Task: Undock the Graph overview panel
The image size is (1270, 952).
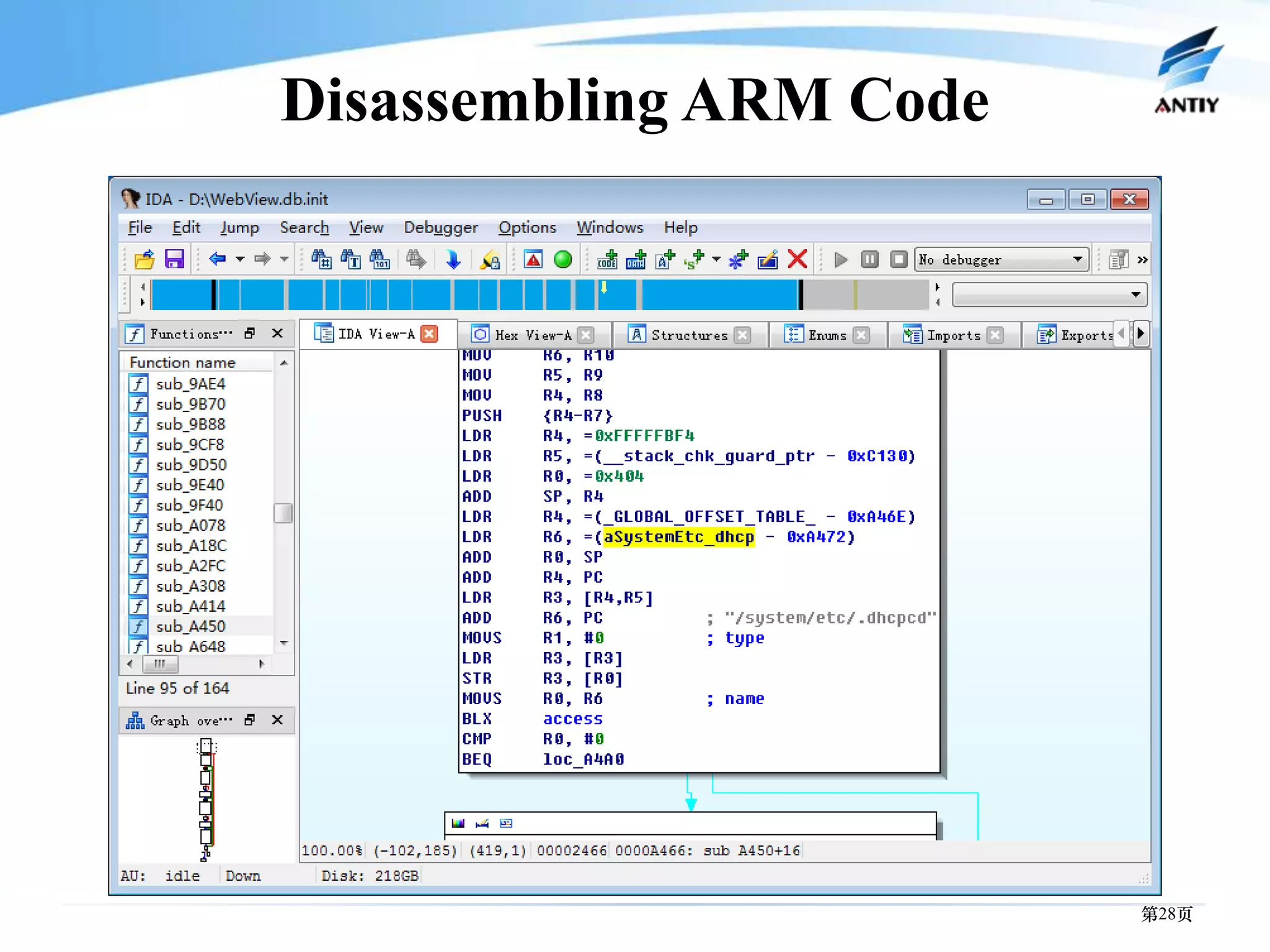Action: (250, 720)
